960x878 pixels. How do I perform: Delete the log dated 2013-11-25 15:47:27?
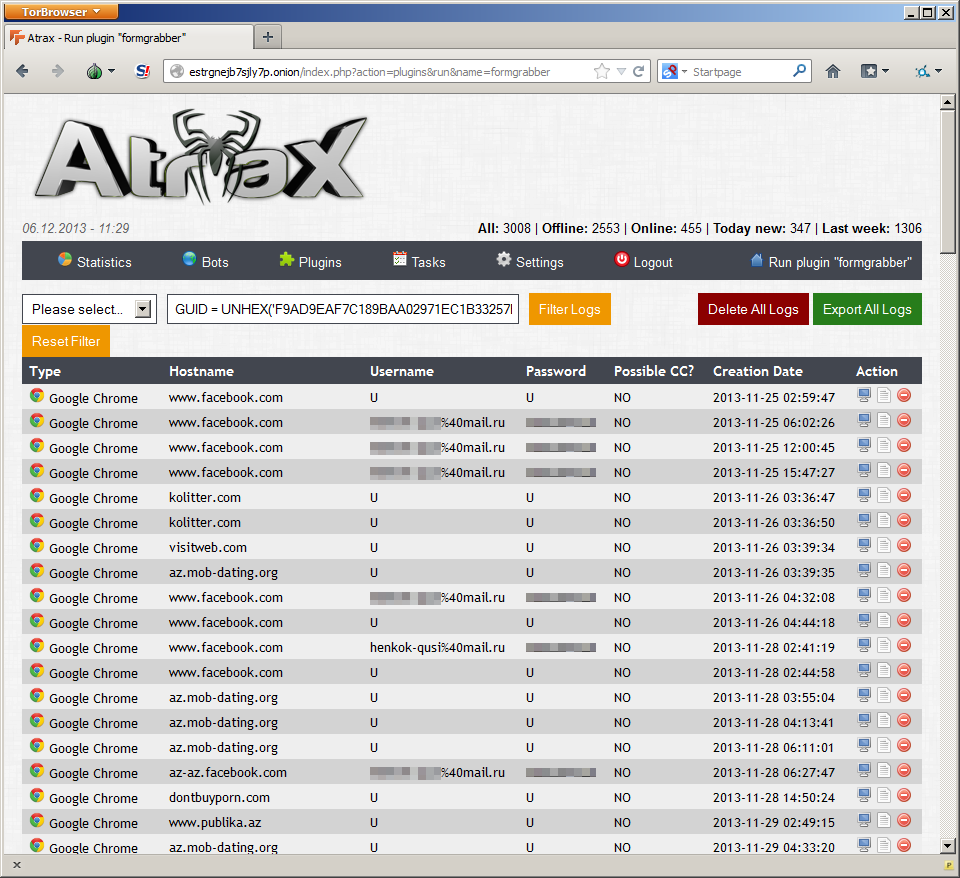(904, 470)
